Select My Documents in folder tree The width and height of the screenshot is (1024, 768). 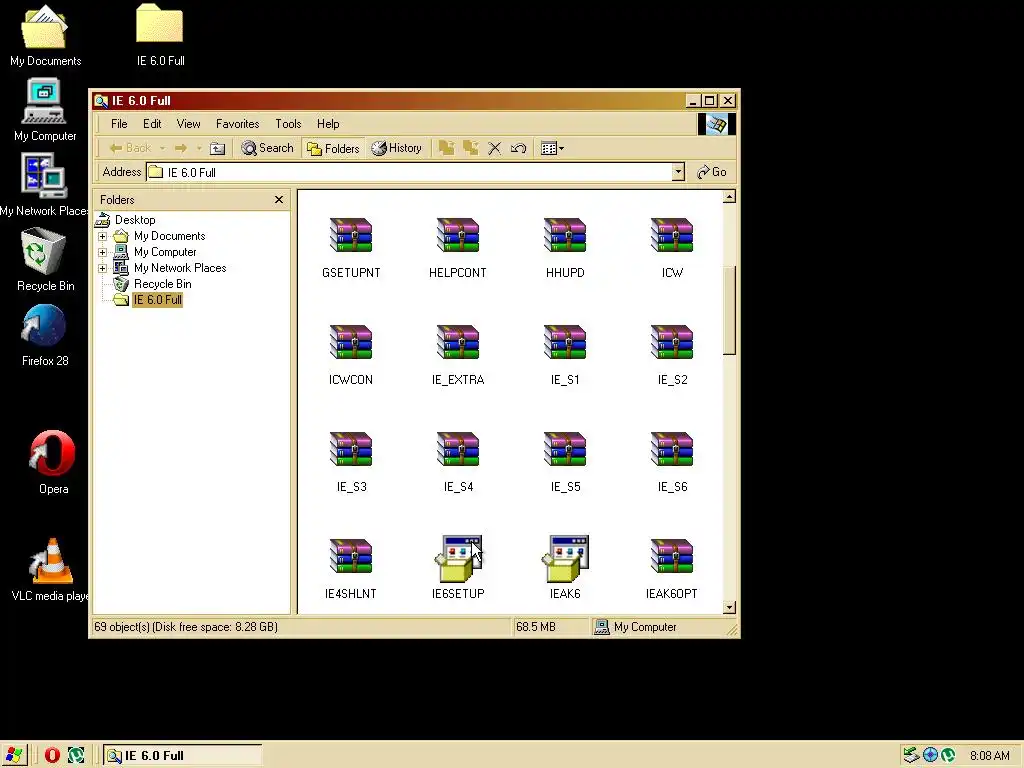pos(170,236)
